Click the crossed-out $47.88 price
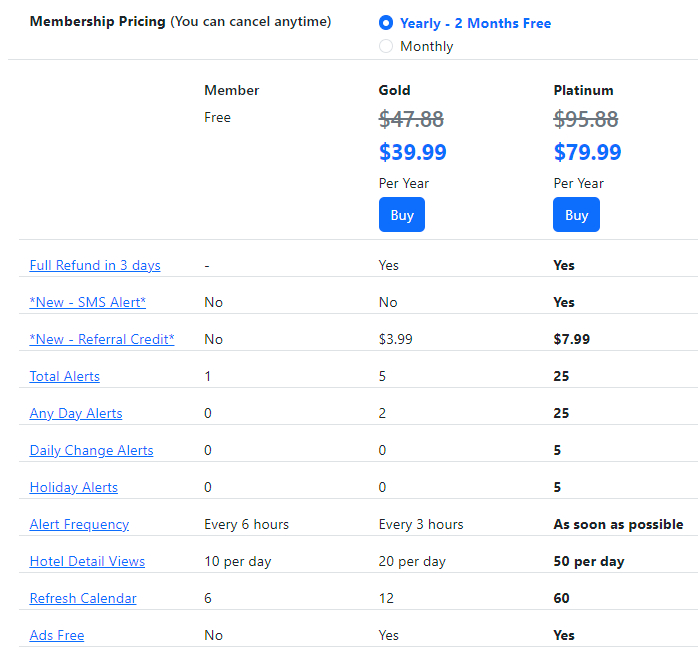Image resolution: width=698 pixels, height=658 pixels. click(411, 119)
